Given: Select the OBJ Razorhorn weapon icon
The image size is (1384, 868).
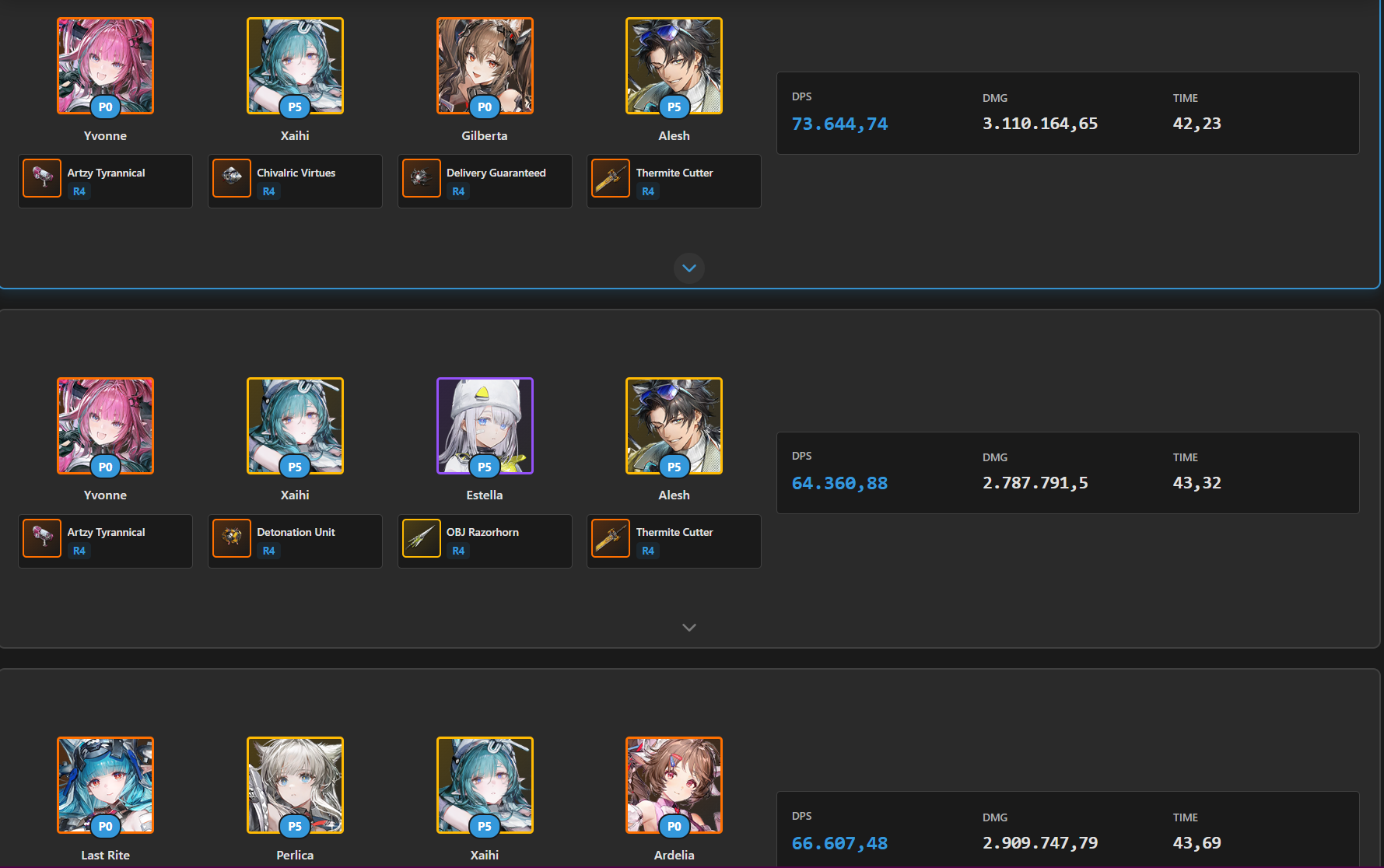Looking at the screenshot, I should 422,538.
